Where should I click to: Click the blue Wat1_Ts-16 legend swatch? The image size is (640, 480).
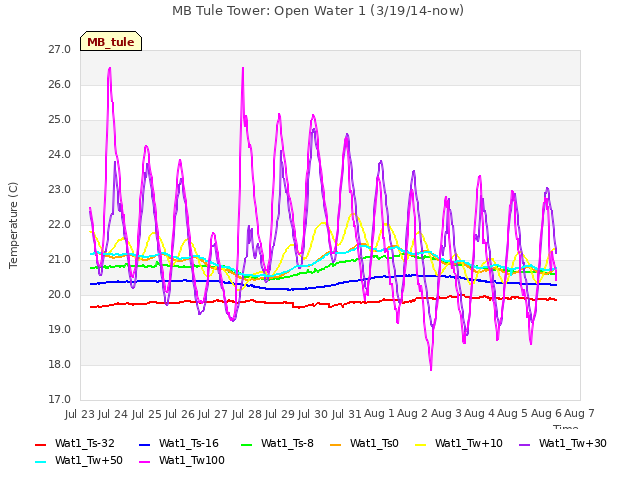tap(144, 444)
